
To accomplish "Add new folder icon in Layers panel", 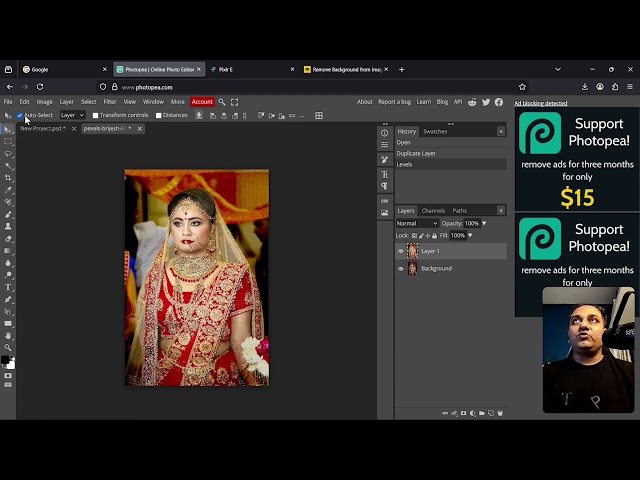I will click(x=482, y=413).
